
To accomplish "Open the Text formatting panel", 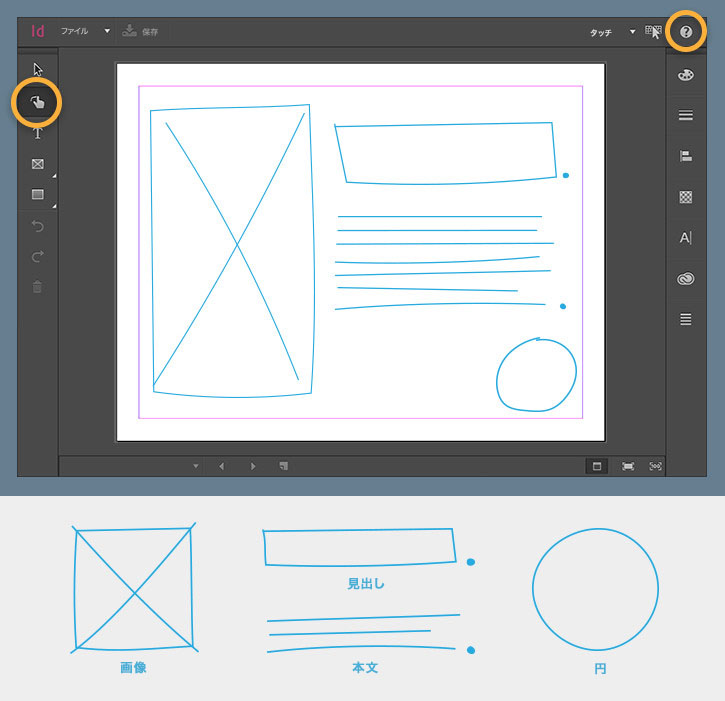I will (686, 238).
